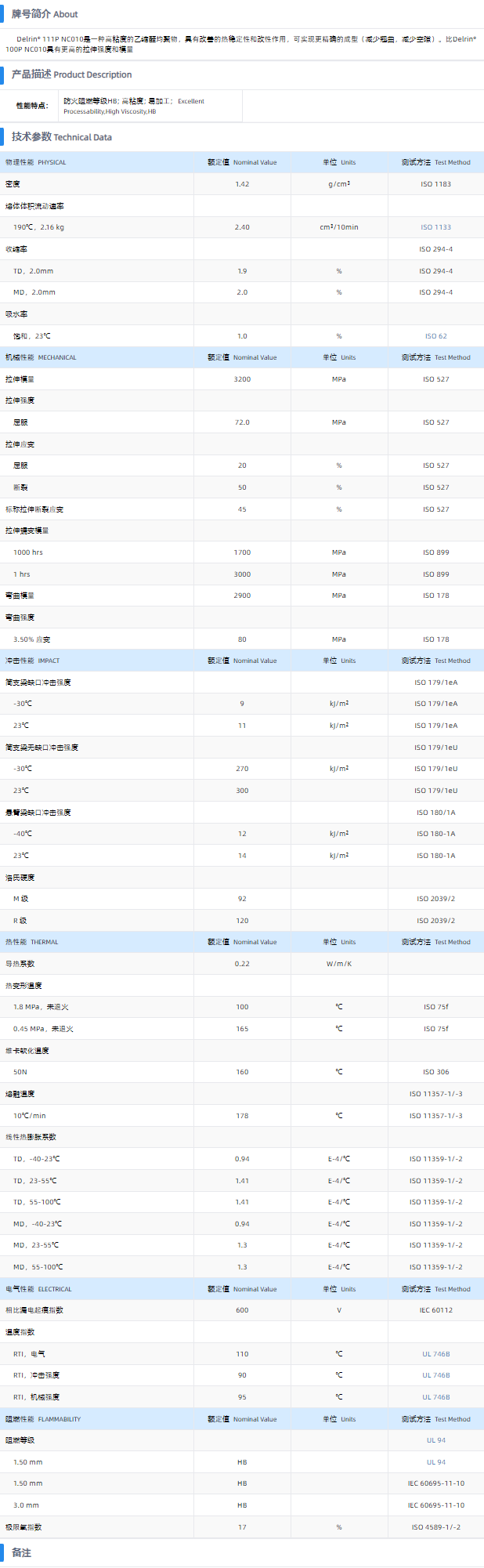Viewport: 484px width, 1568px height.
Task: Click UL 746B link in RTI 冲击强度 row
Action: coord(435,1375)
